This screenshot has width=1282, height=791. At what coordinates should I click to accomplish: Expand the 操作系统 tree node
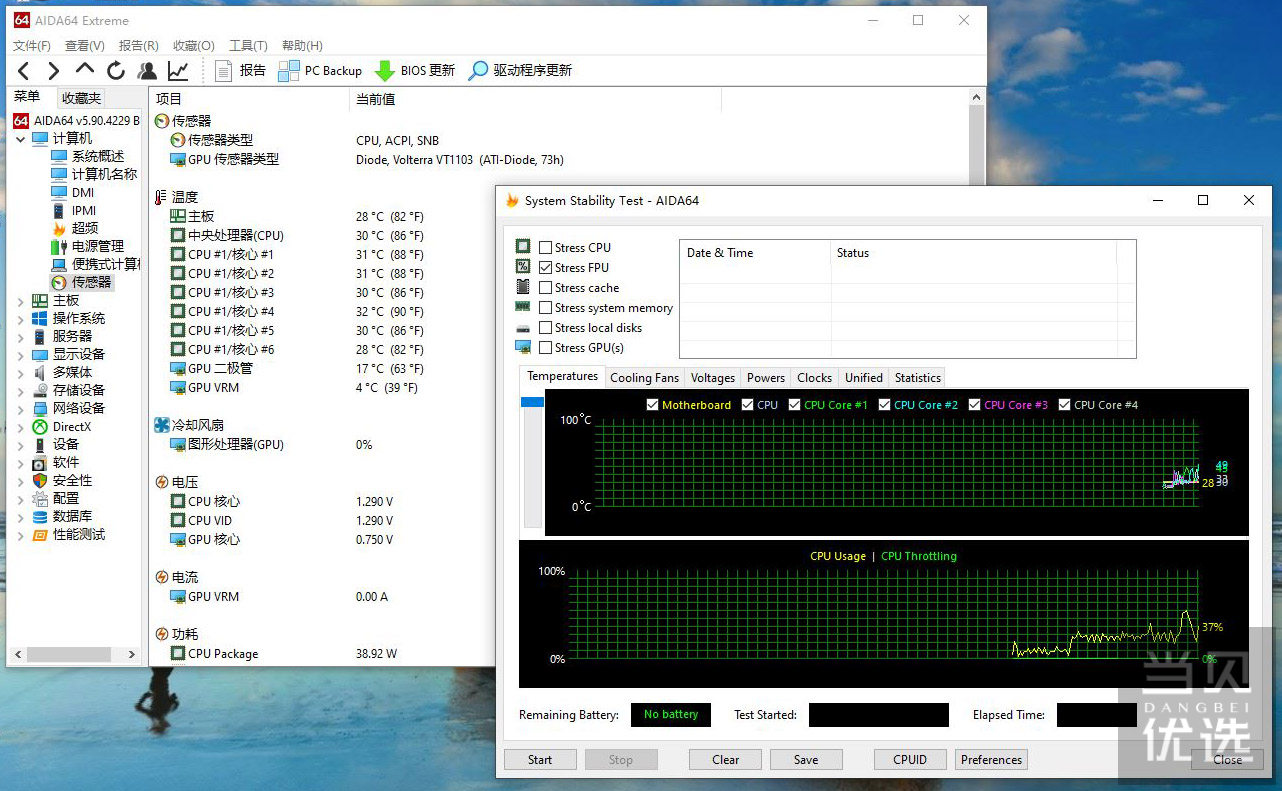[x=21, y=318]
